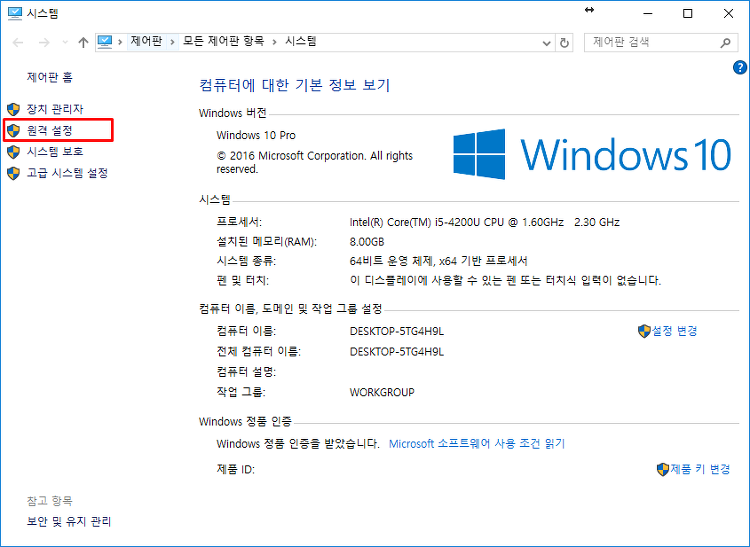Viewport: 750px width, 547px height.
Task: Click the 8.00GB installed memory value
Action: [x=367, y=241]
